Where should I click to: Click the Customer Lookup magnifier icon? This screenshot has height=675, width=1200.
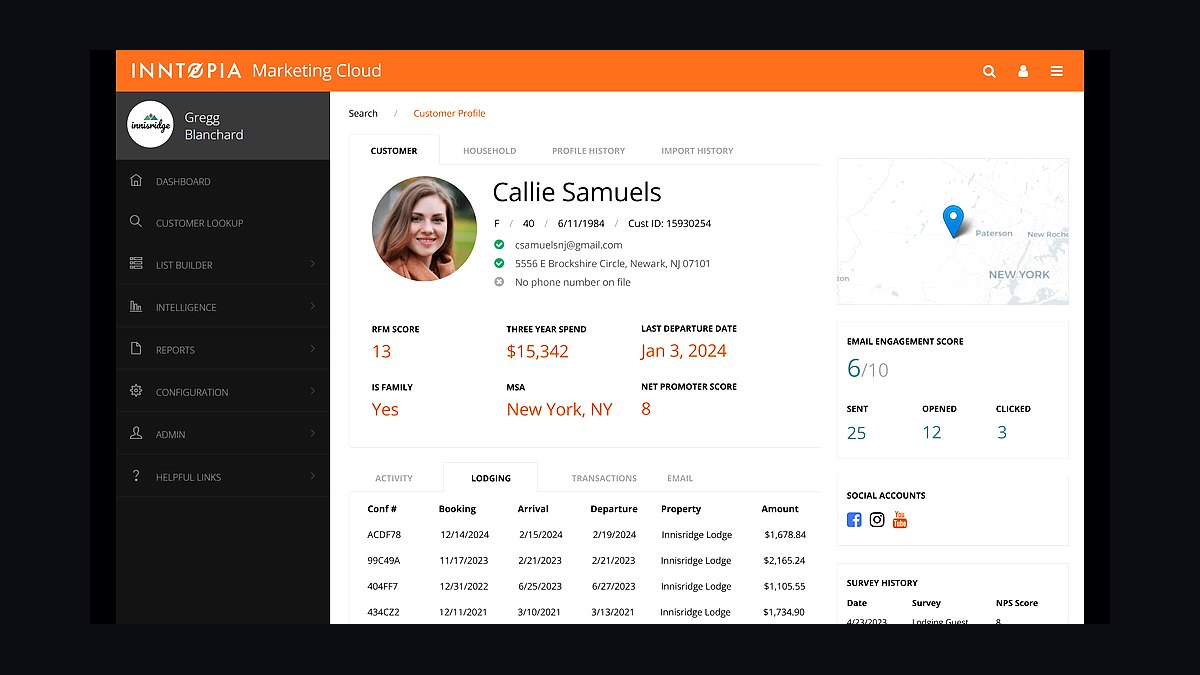click(136, 222)
